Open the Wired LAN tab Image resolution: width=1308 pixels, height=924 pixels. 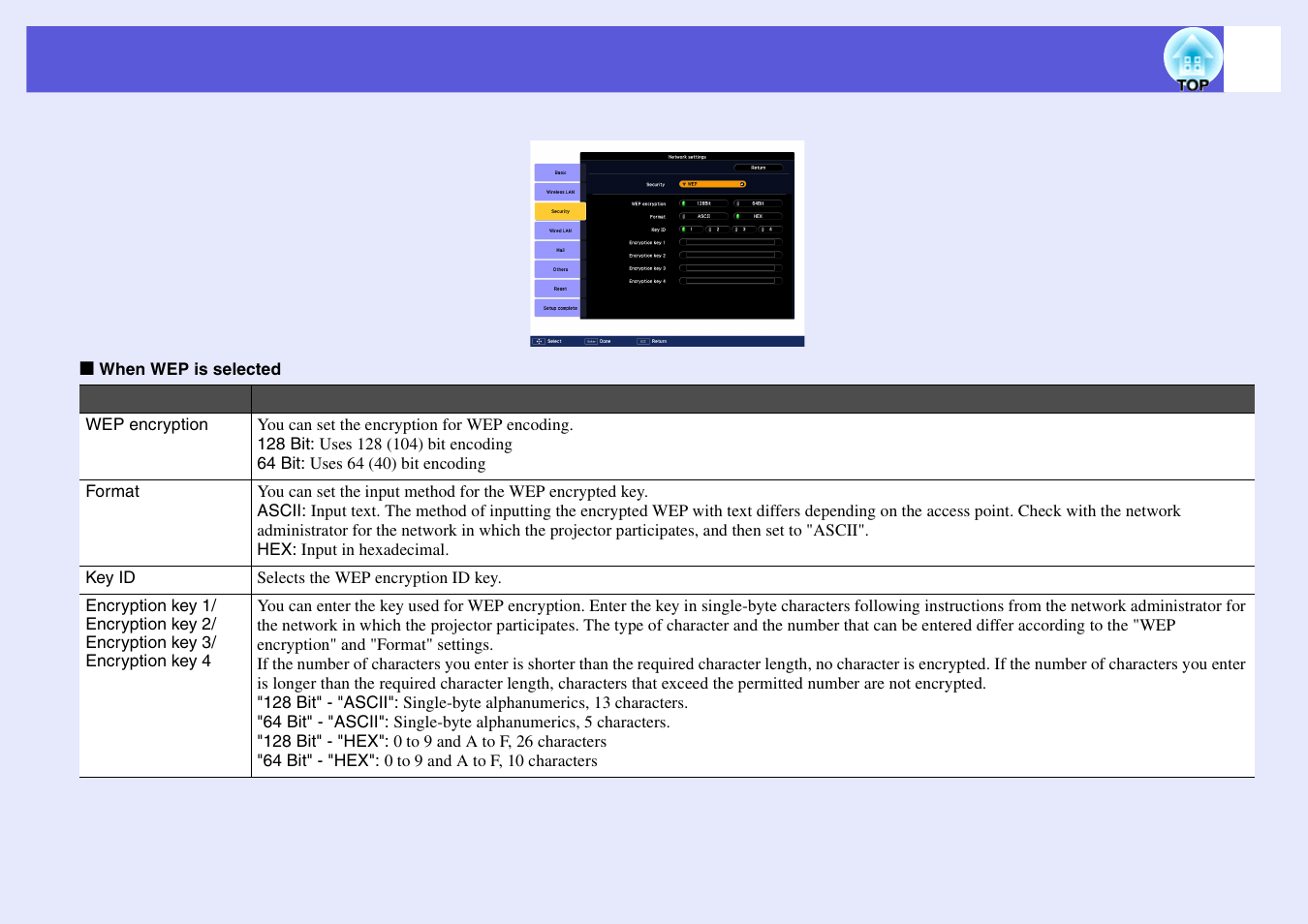[x=559, y=231]
